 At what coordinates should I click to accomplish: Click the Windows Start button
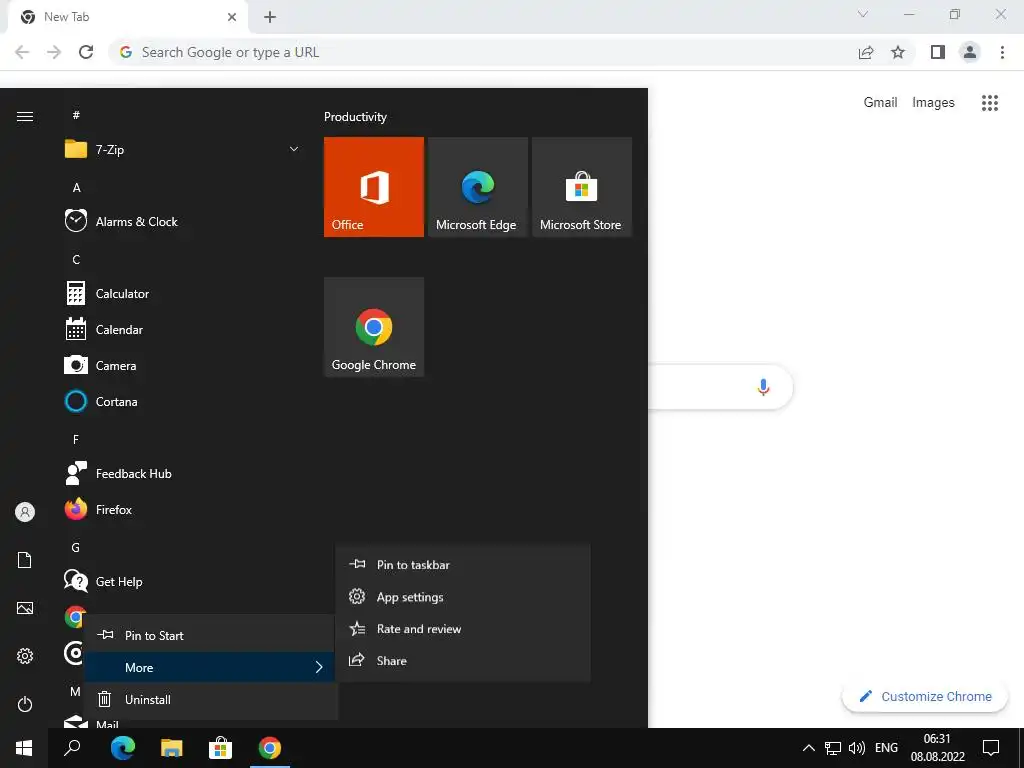(24, 748)
